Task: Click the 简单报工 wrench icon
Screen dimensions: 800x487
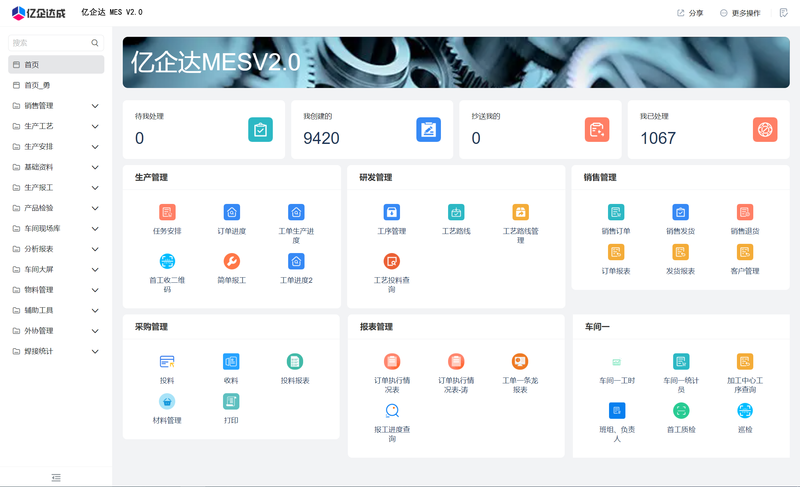Action: pos(231,262)
